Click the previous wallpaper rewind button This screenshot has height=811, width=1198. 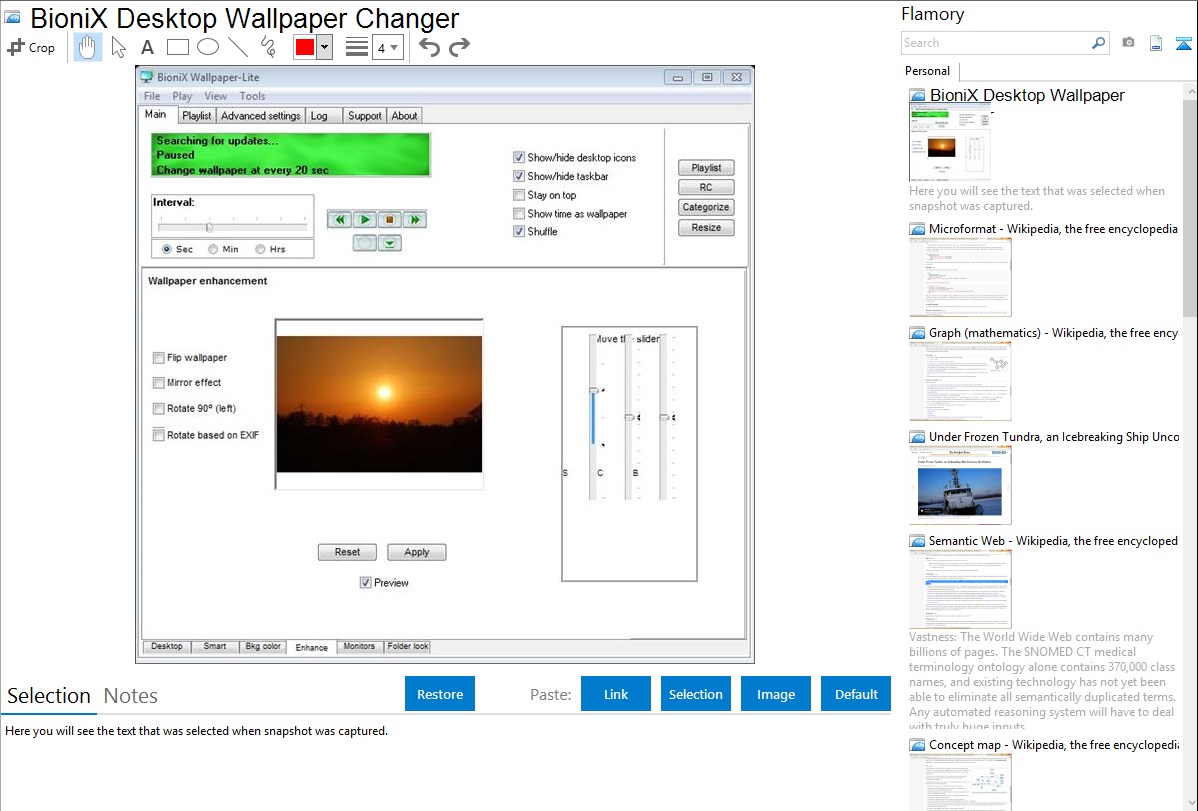click(x=339, y=219)
